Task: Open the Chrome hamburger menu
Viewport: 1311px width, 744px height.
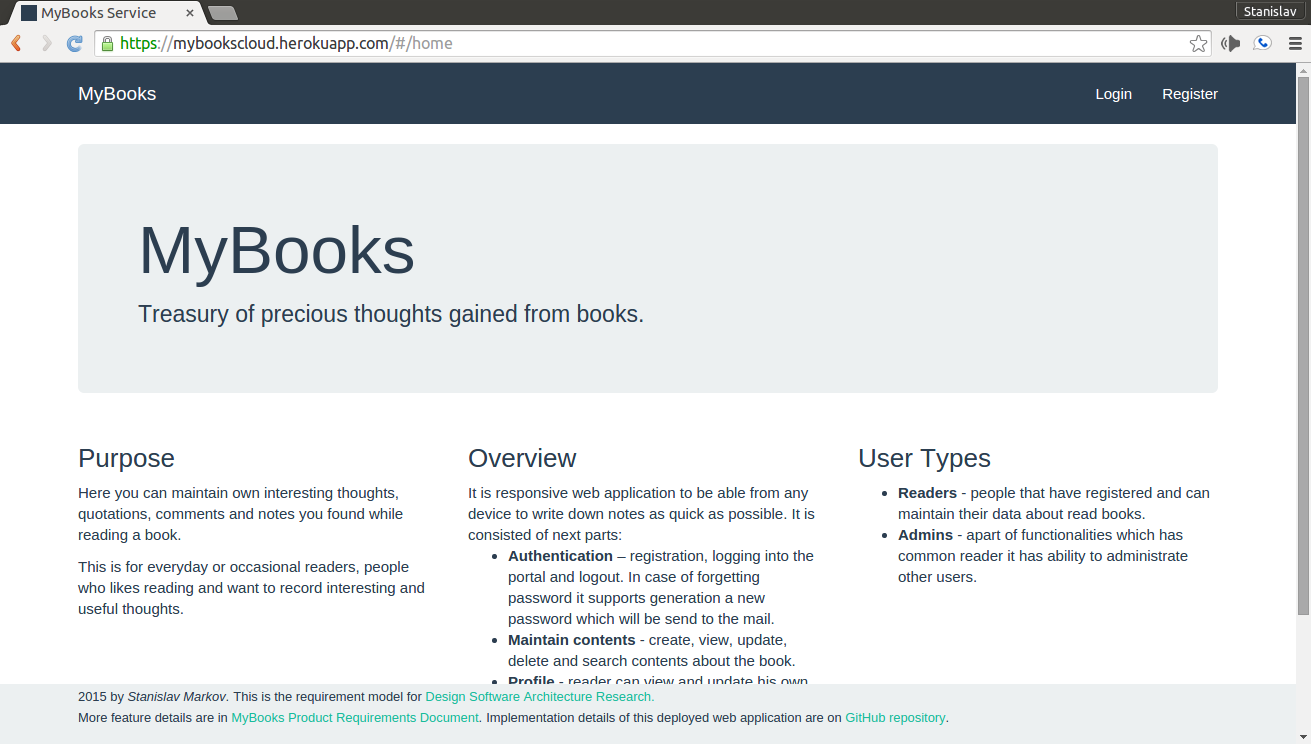Action: 1295,43
